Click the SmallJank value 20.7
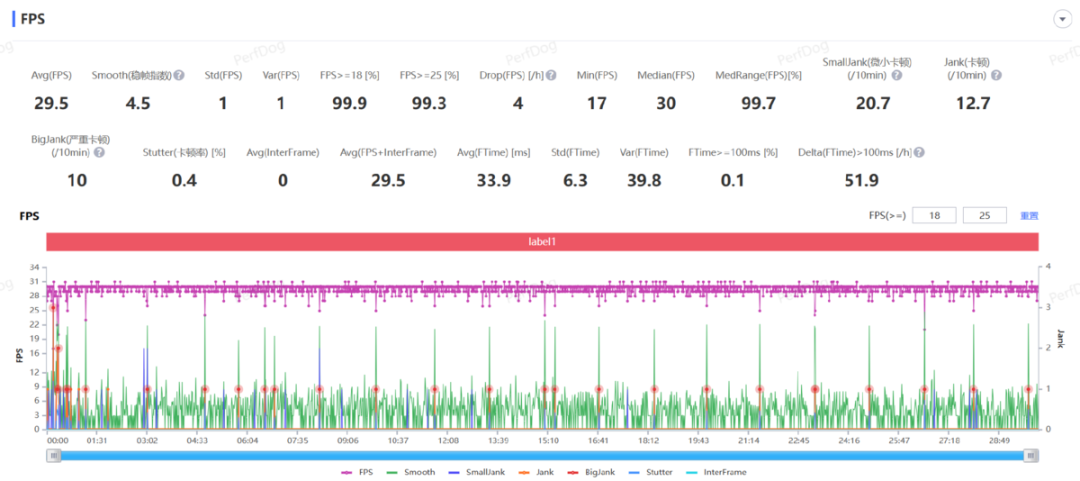Viewport: 1080px width, 481px height. pos(873,104)
